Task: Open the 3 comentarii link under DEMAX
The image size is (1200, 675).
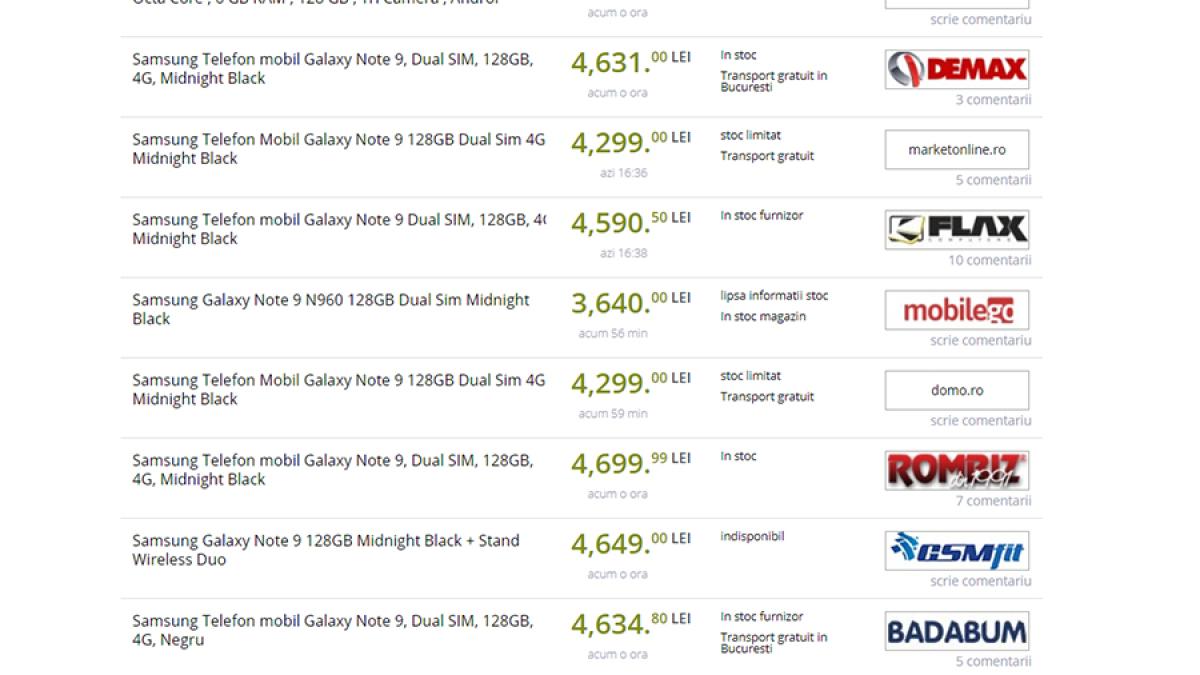Action: [992, 100]
